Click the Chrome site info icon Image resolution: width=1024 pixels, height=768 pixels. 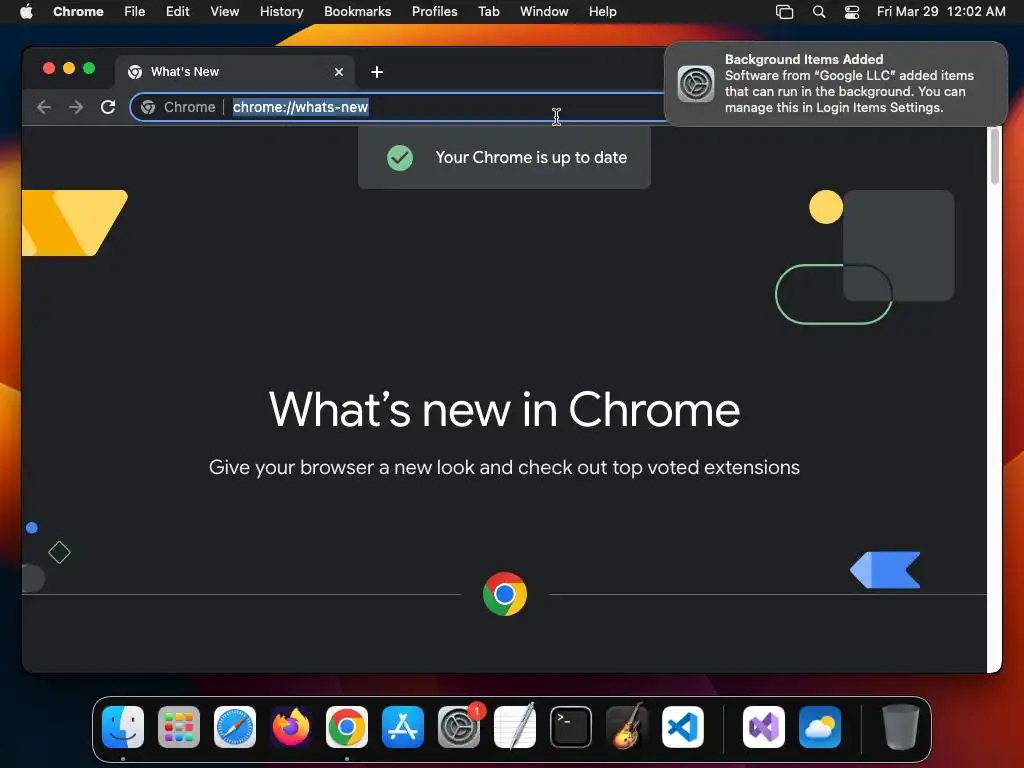click(x=148, y=107)
